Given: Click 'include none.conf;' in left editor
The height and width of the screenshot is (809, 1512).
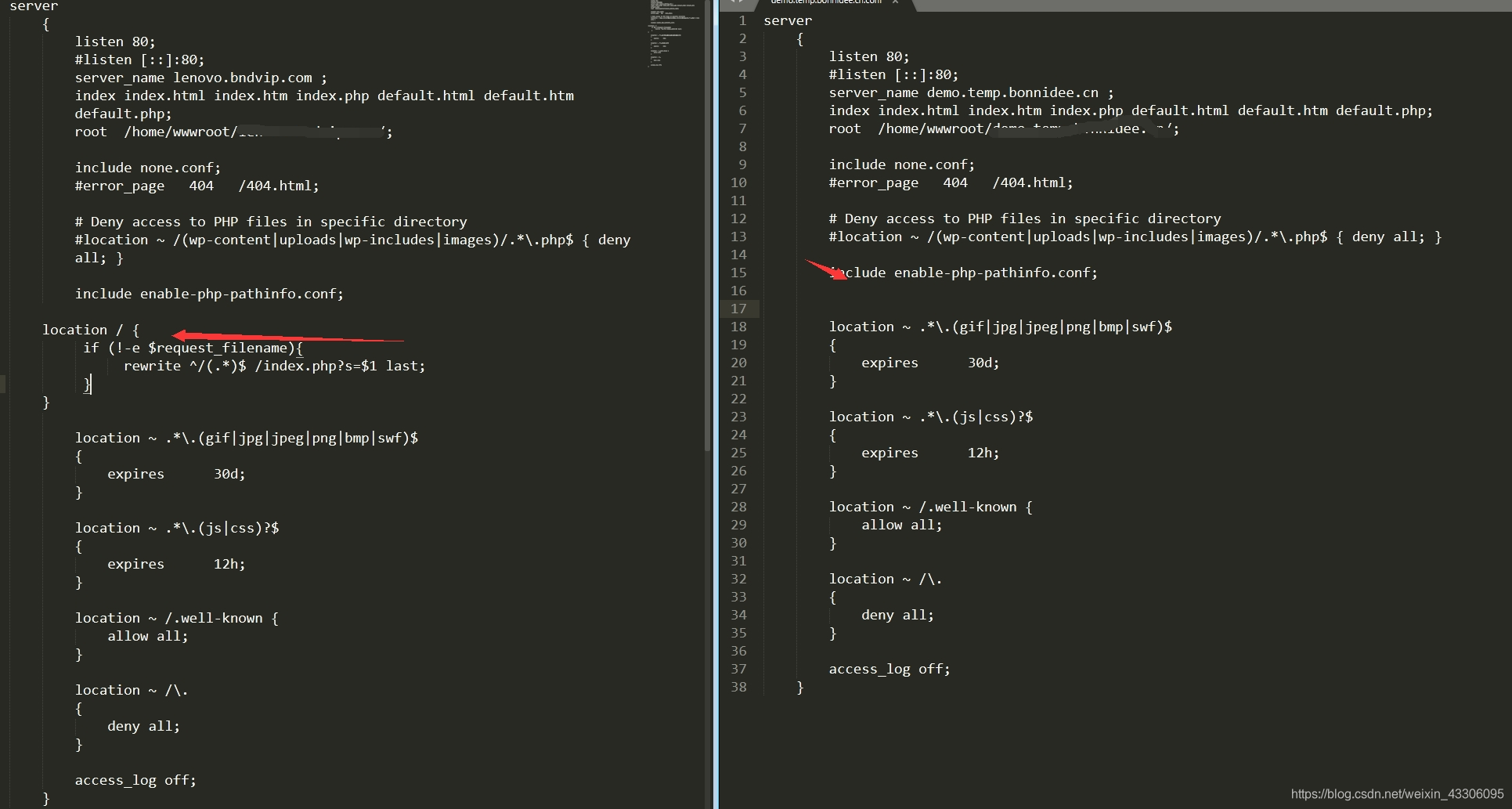Looking at the screenshot, I should coord(148,168).
